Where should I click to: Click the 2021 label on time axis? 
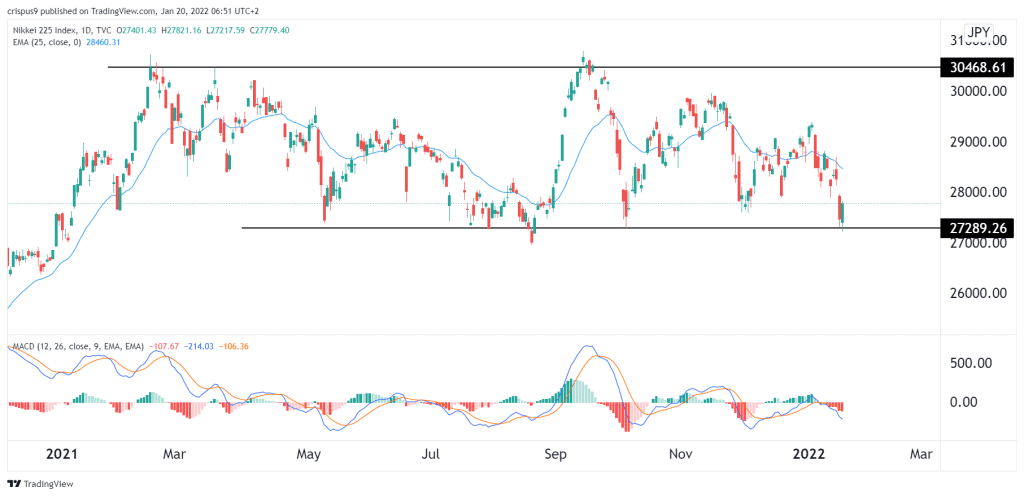(63, 454)
